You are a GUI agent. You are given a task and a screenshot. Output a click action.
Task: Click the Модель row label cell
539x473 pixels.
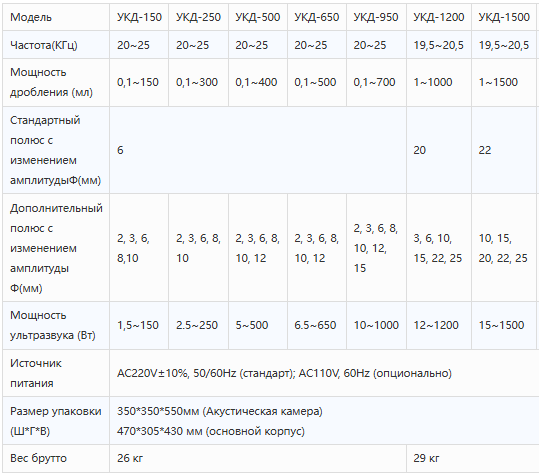56,17
